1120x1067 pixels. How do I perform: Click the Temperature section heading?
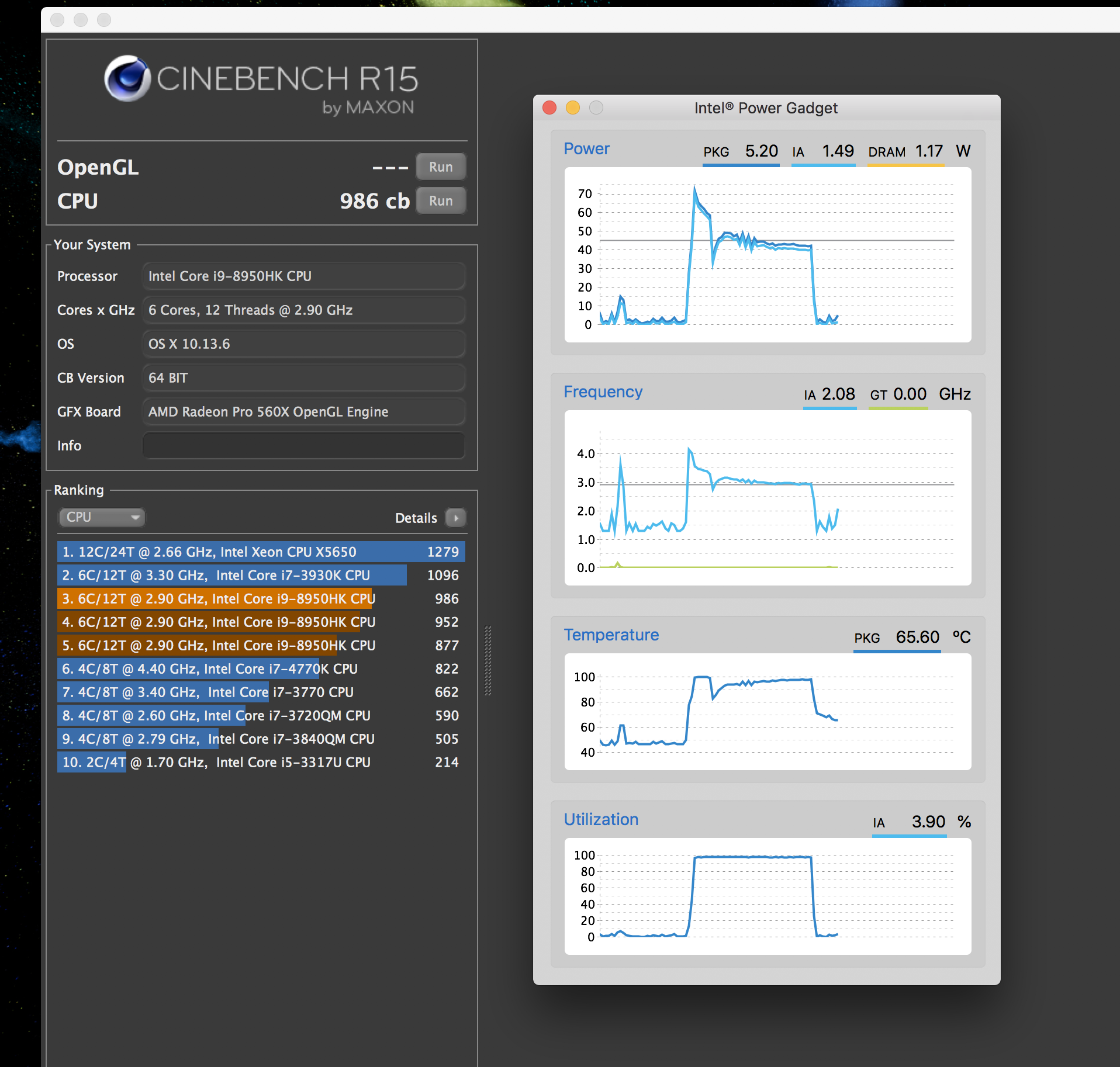pos(611,635)
